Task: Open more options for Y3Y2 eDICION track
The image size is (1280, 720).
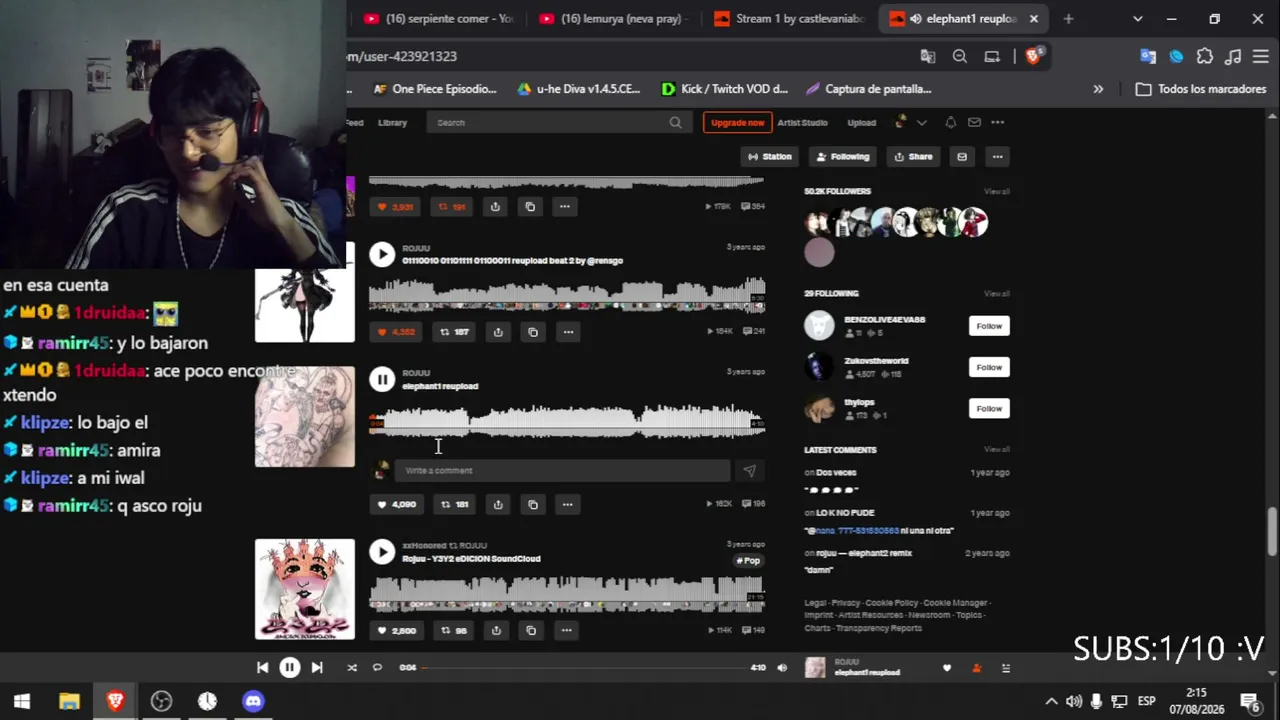Action: (x=566, y=630)
